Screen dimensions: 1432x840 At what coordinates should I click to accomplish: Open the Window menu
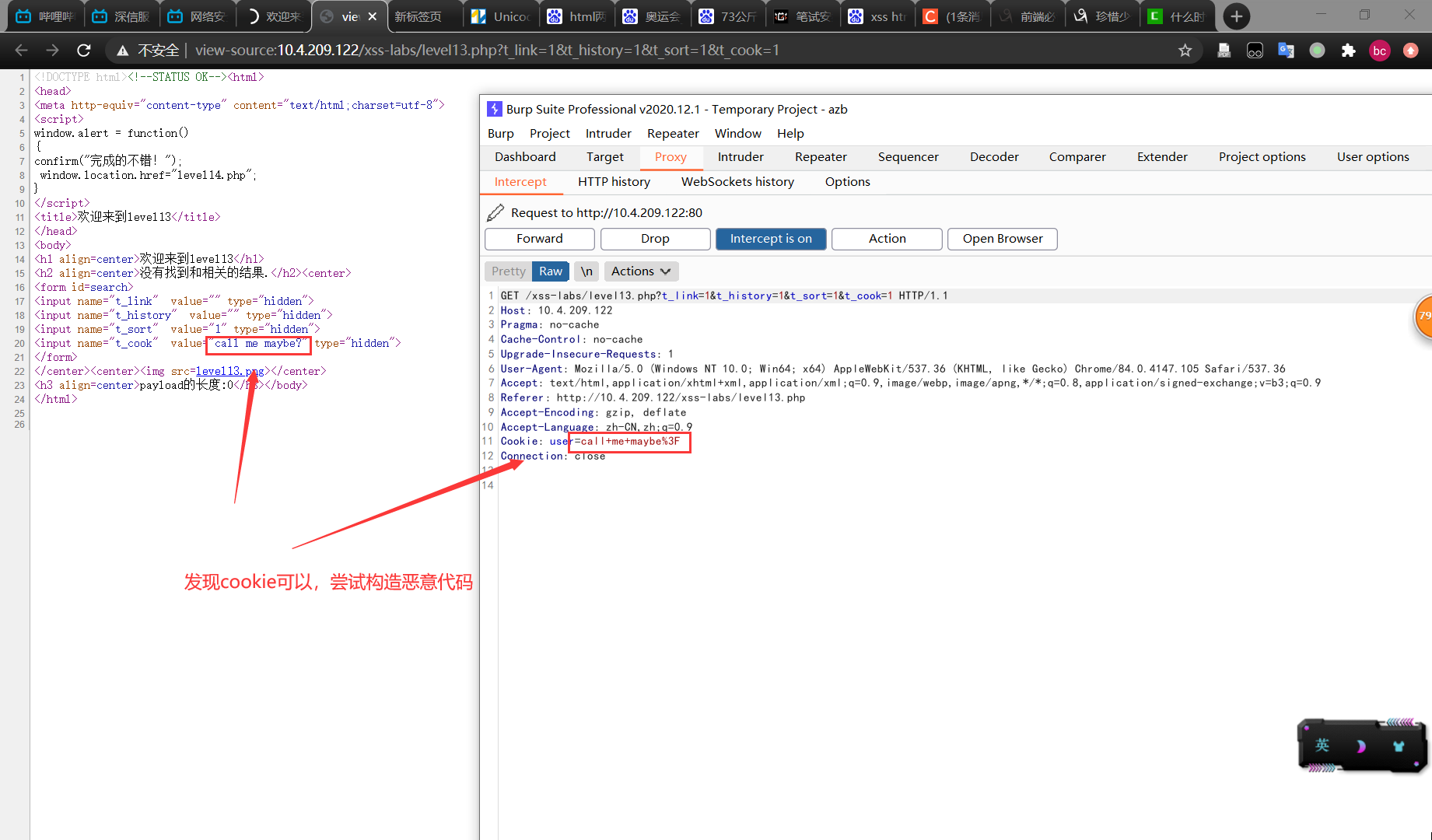coord(737,134)
